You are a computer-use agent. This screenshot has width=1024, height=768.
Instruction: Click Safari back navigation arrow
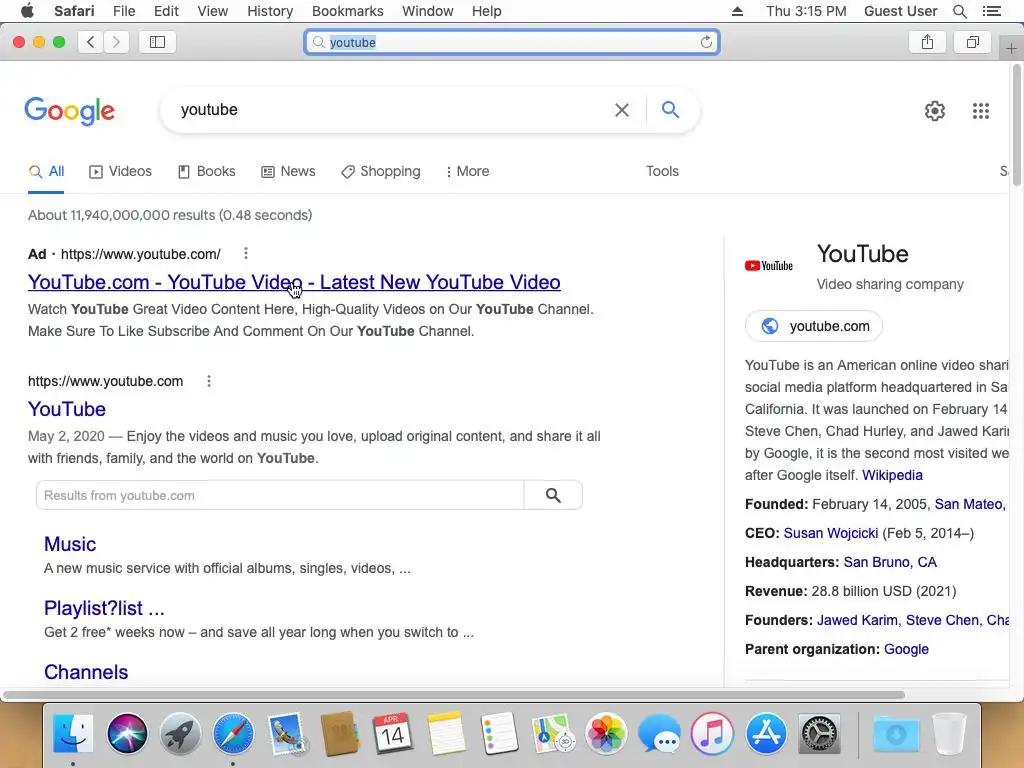point(91,42)
